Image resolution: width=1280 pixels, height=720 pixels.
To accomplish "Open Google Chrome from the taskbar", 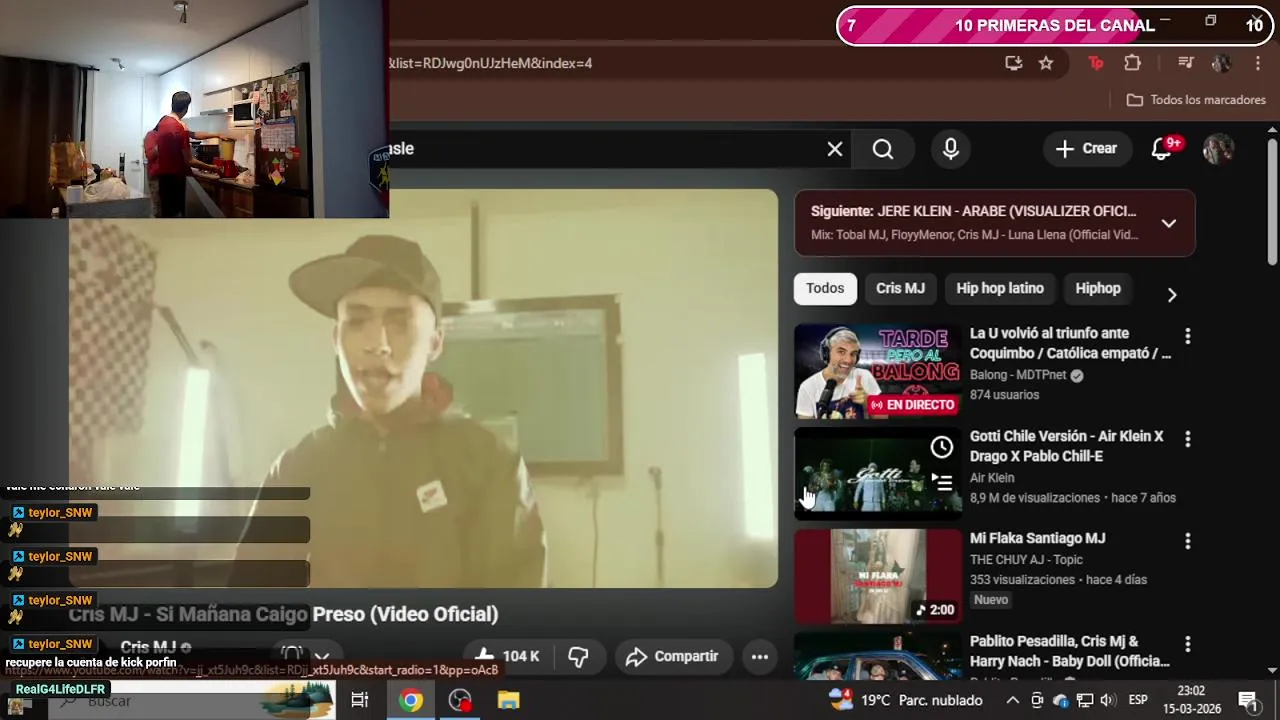I will pyautogui.click(x=410, y=701).
